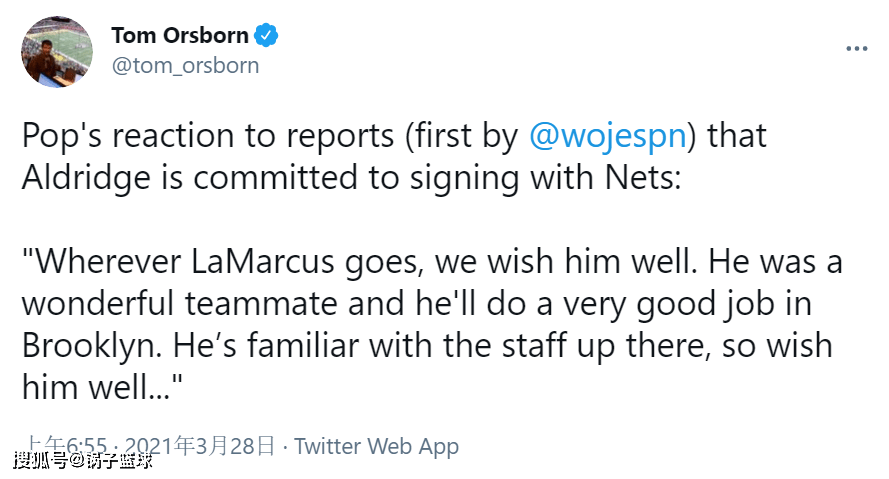This screenshot has width=889, height=479.
Task: Click the "wonderful teammate" sentence line
Action: coord(417,304)
